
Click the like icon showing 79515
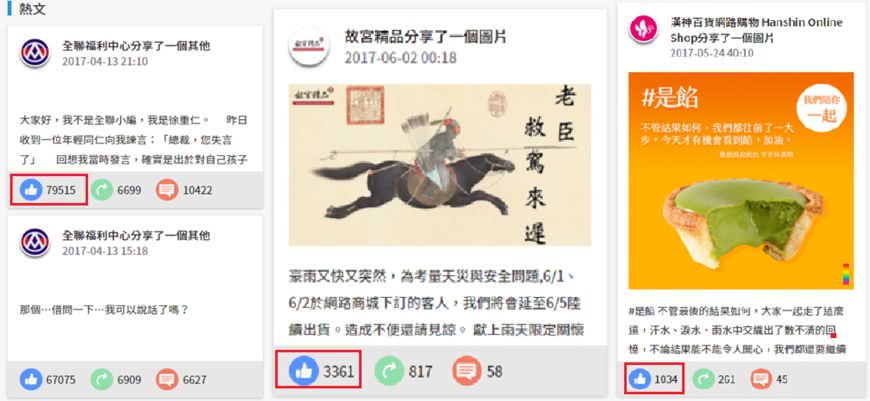pyautogui.click(x=31, y=190)
